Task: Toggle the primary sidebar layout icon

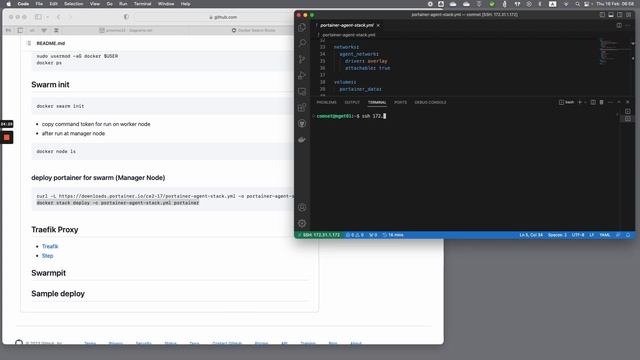Action: point(602,15)
